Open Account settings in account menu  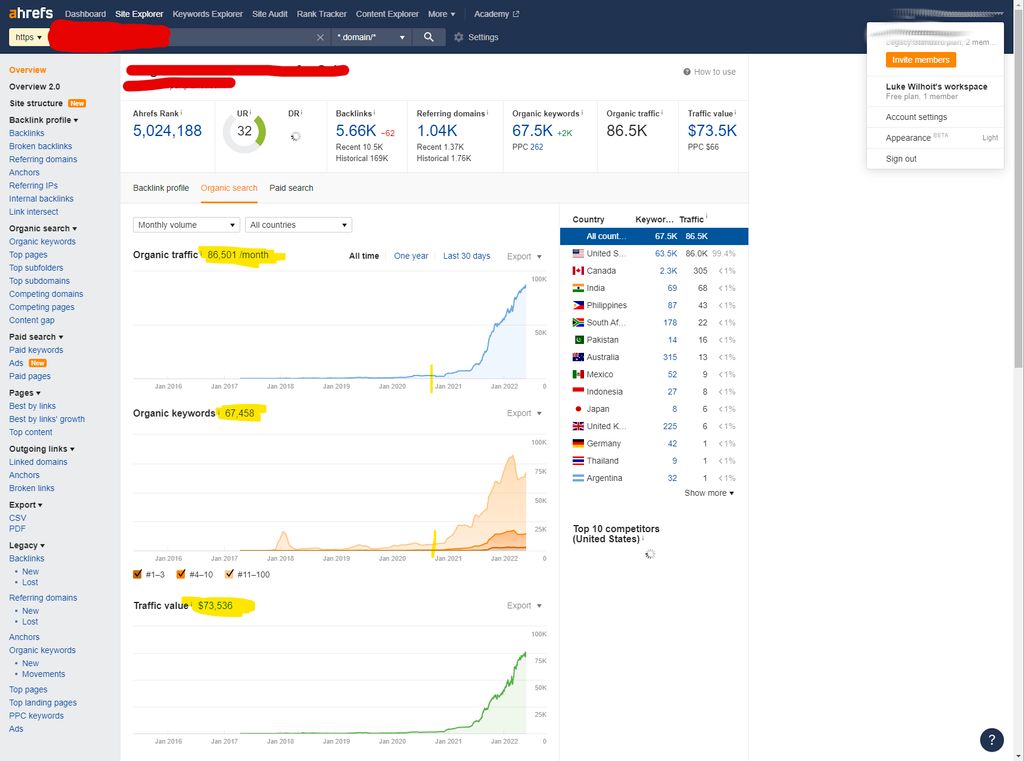[916, 117]
